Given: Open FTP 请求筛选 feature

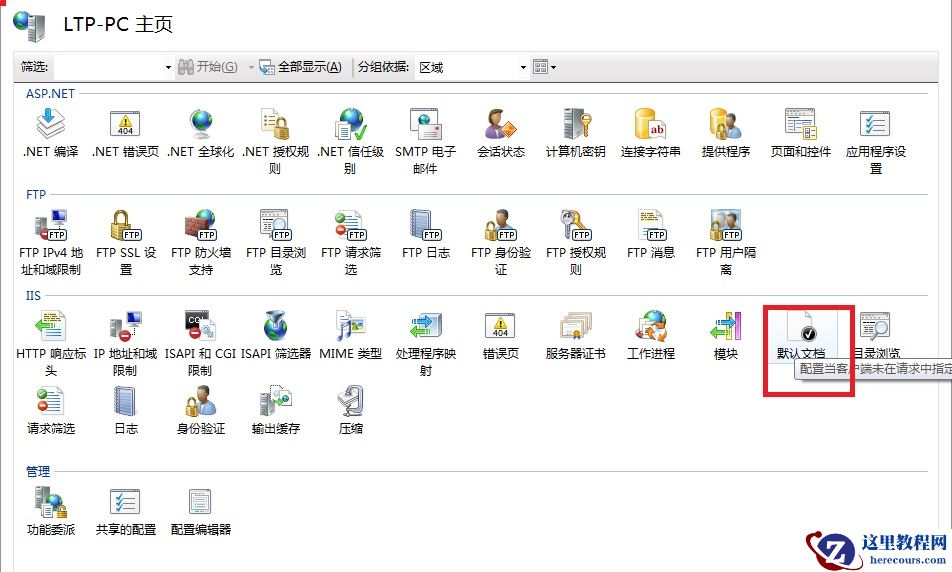Looking at the screenshot, I should (351, 242).
